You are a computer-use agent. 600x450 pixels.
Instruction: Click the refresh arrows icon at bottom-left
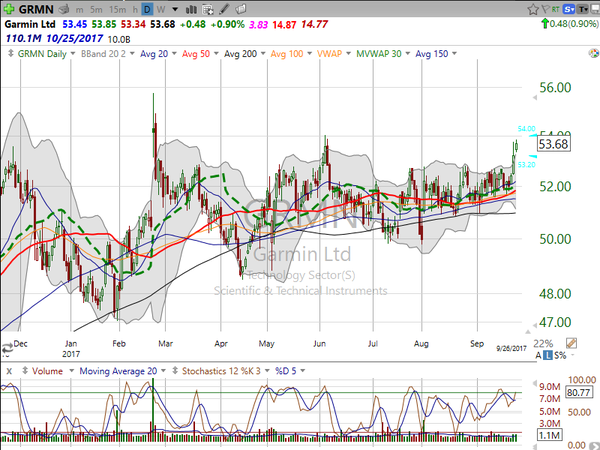(x=7, y=349)
